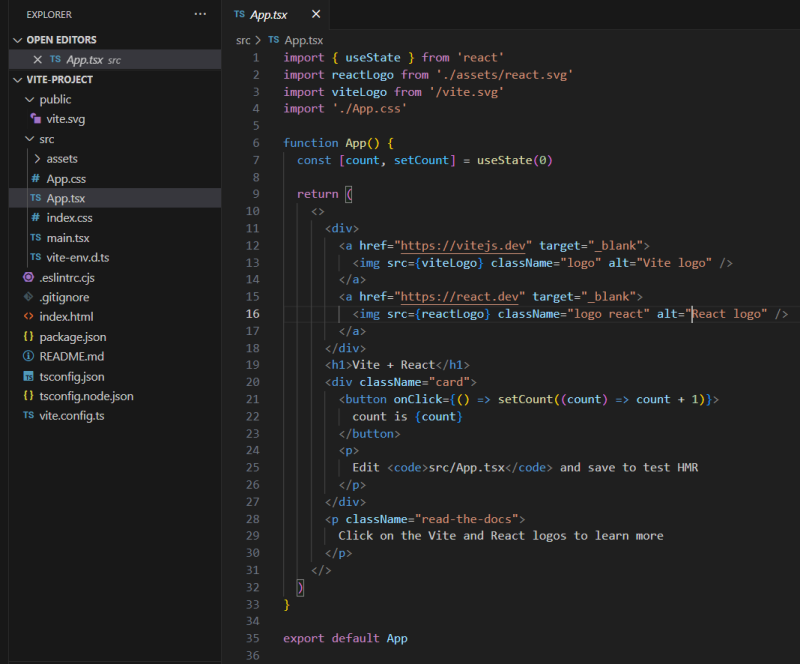Open main.tsx from the file tree
This screenshot has width=800, height=664.
click(67, 238)
